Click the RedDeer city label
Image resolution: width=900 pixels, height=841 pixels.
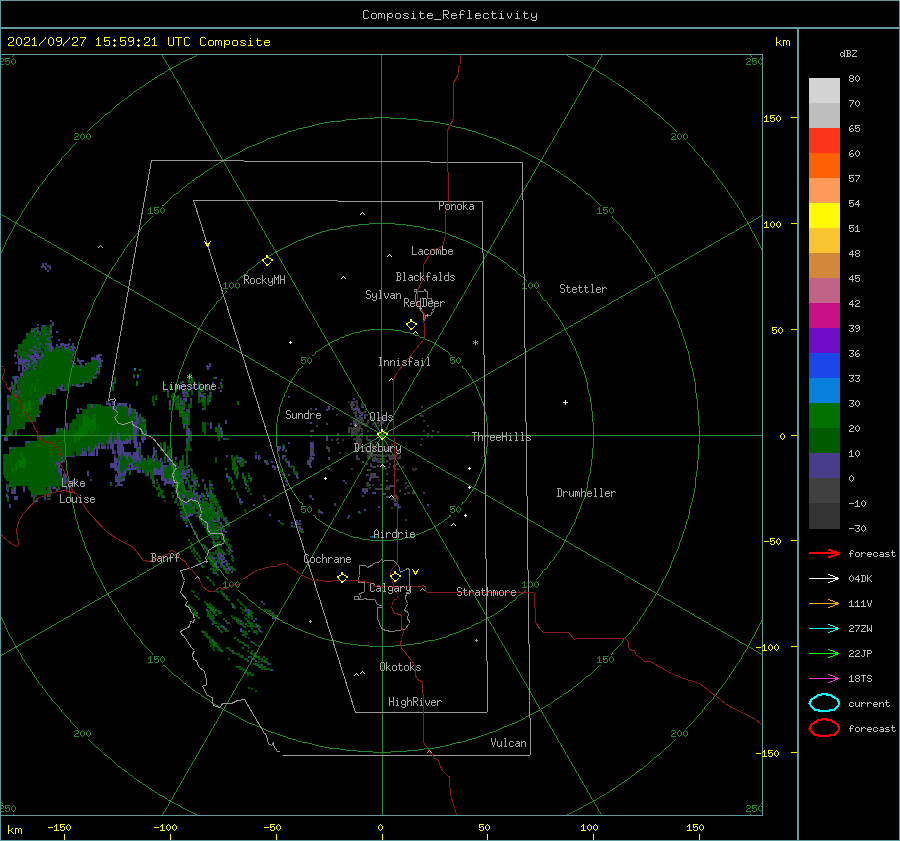pyautogui.click(x=424, y=303)
